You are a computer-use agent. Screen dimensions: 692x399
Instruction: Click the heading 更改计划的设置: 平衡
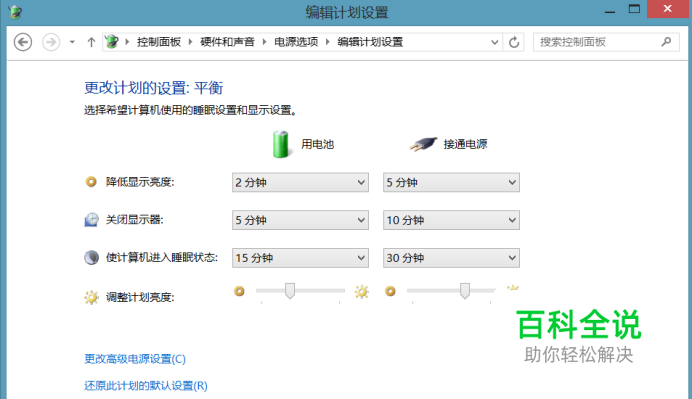tap(154, 88)
